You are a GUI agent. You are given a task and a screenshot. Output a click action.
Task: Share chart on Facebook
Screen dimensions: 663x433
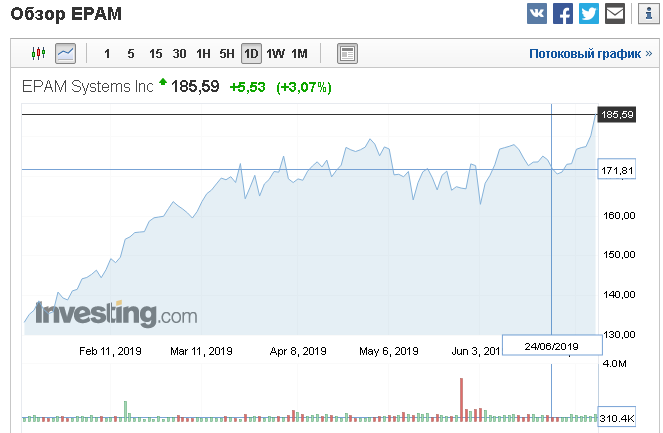pyautogui.click(x=563, y=14)
